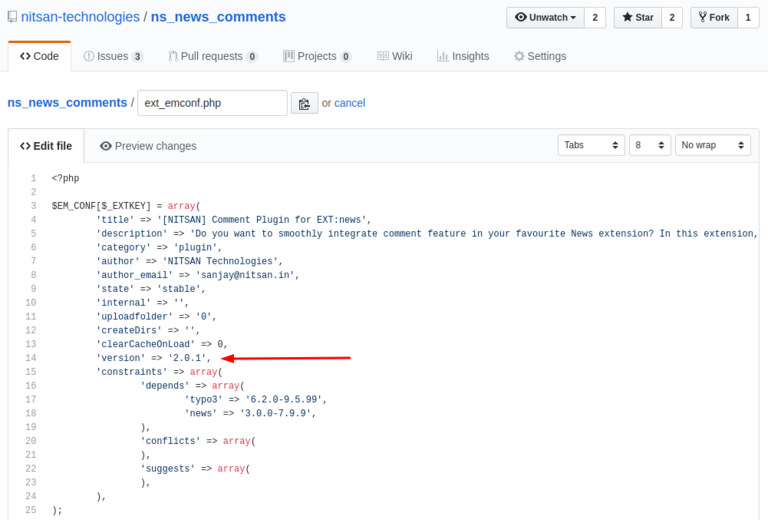The height and width of the screenshot is (520, 768).
Task: Click the Fork button
Action: click(712, 17)
